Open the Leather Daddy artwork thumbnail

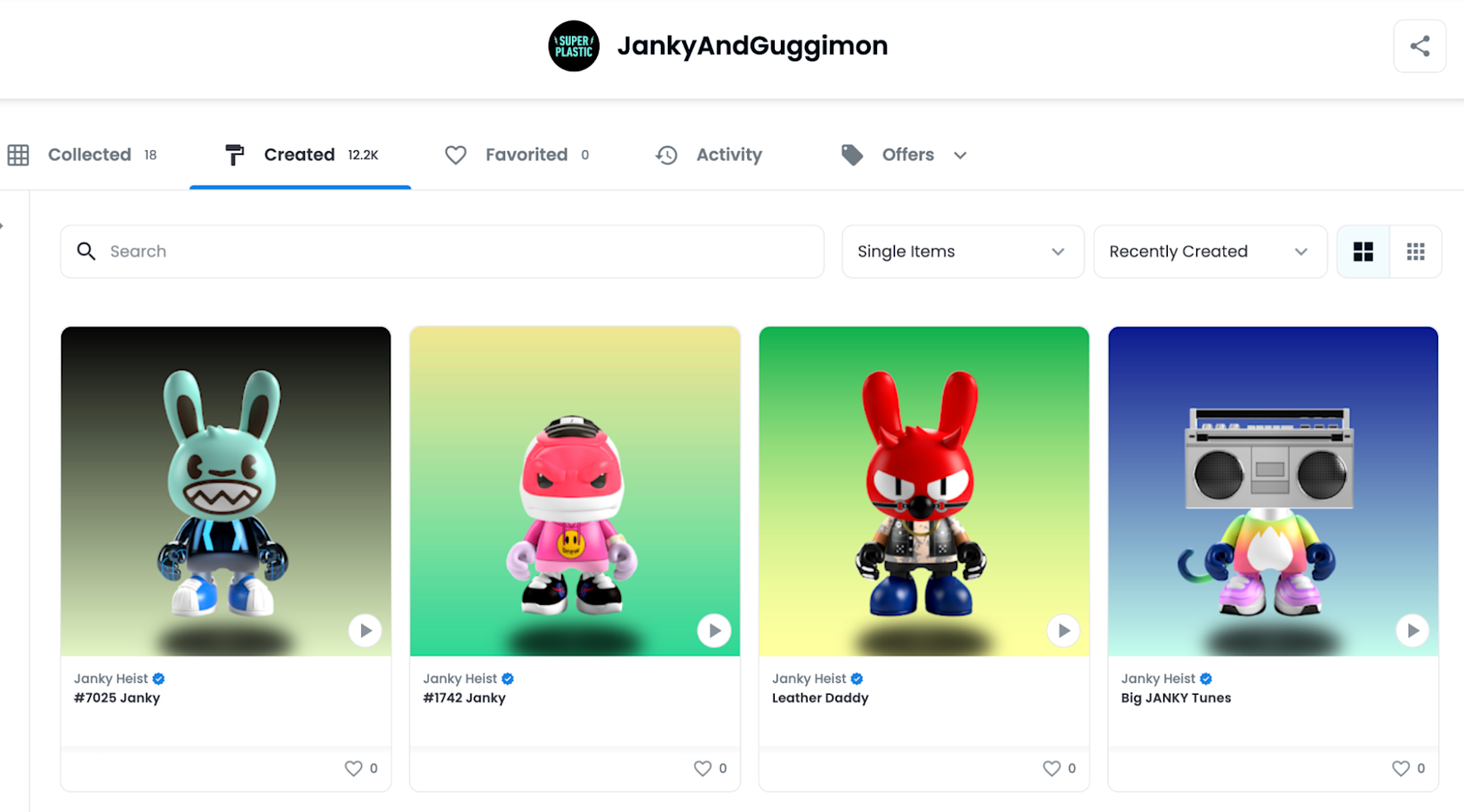point(924,491)
